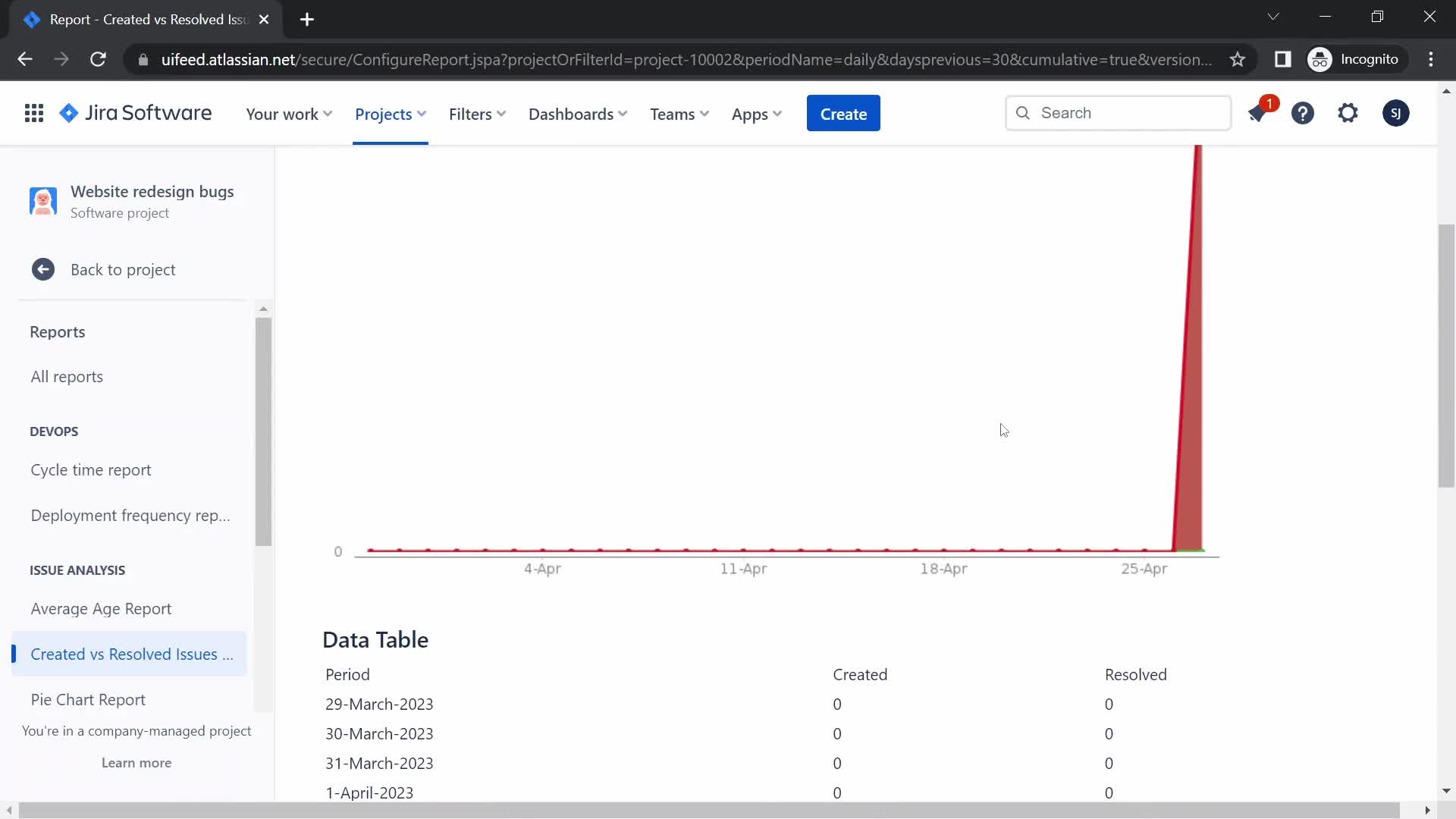Click the Resolved column header
Viewport: 1456px width, 819px height.
tap(1135, 675)
